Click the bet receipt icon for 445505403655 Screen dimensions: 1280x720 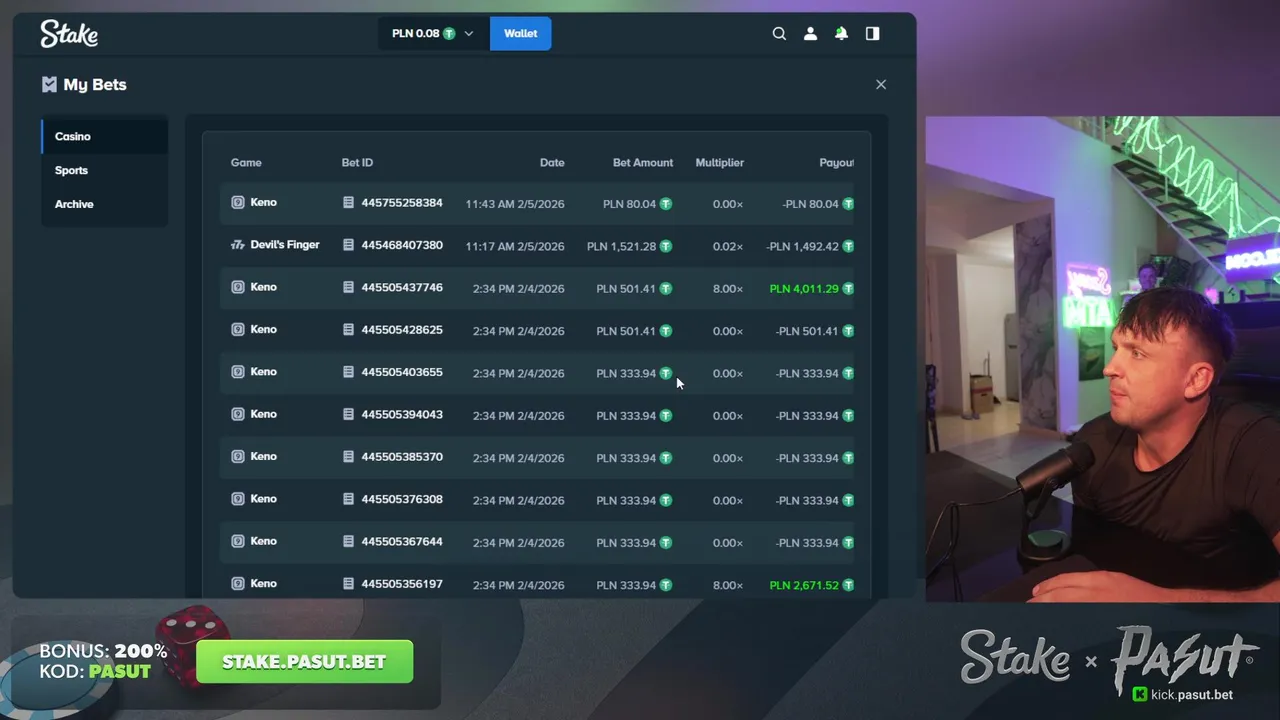click(348, 372)
